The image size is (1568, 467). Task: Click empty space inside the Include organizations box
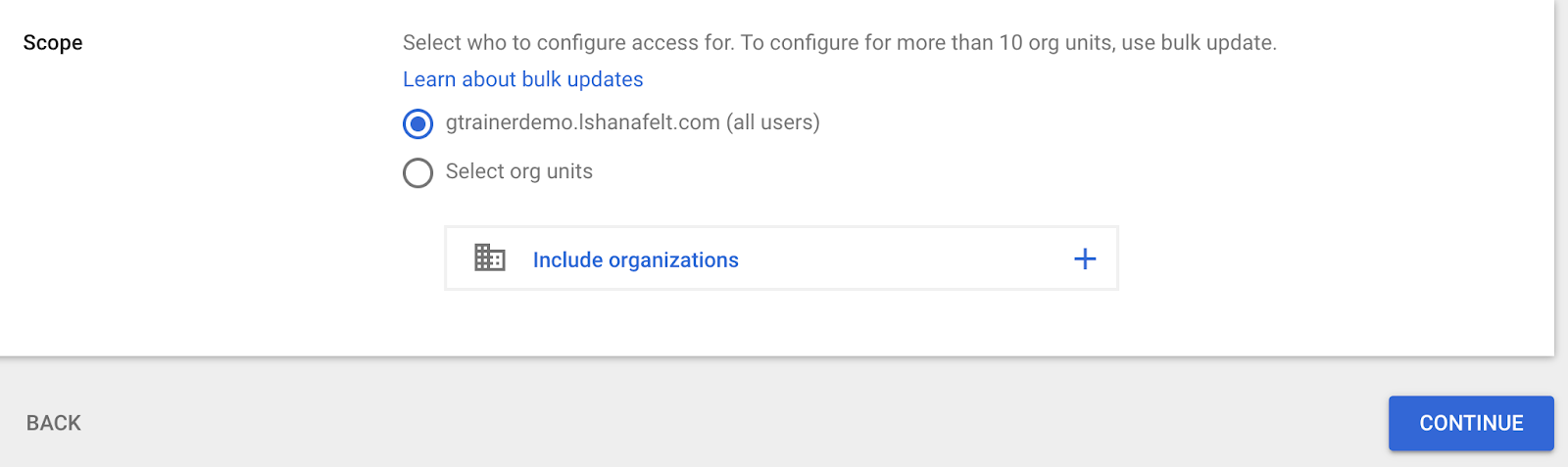click(902, 258)
